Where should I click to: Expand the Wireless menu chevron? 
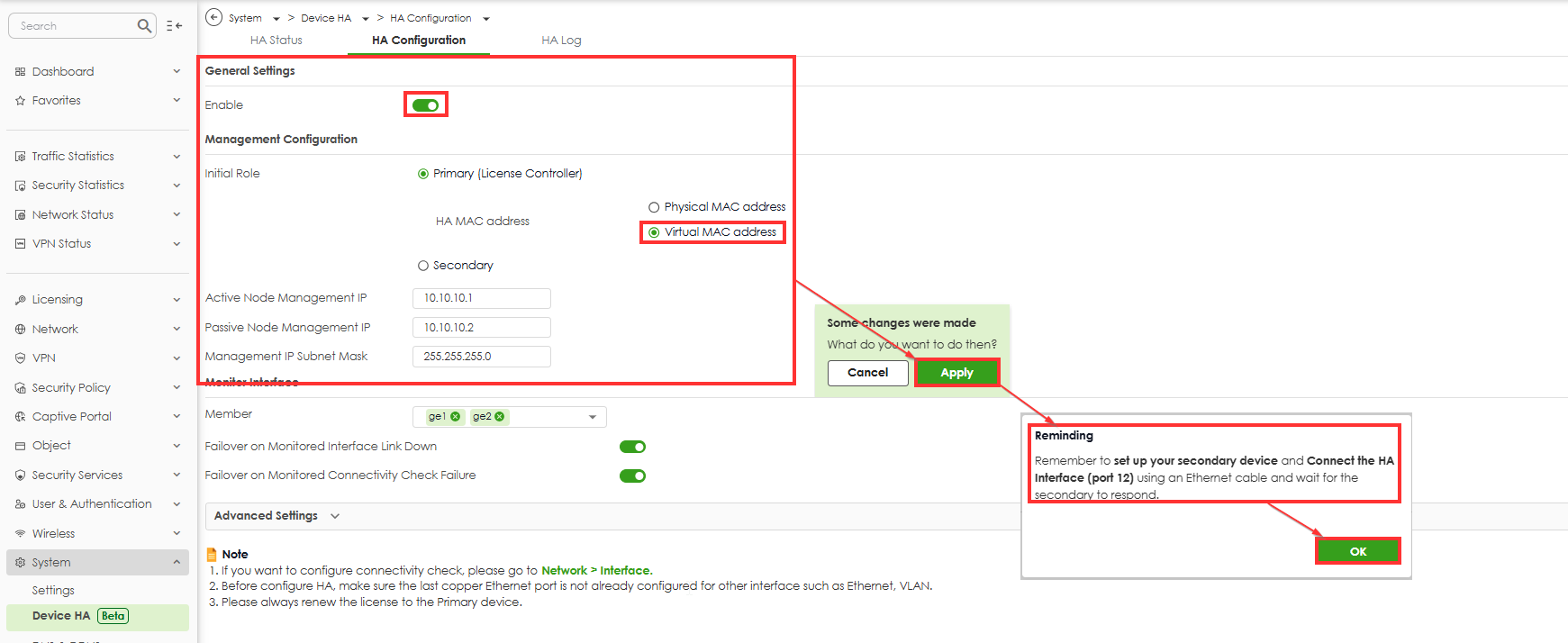177,534
